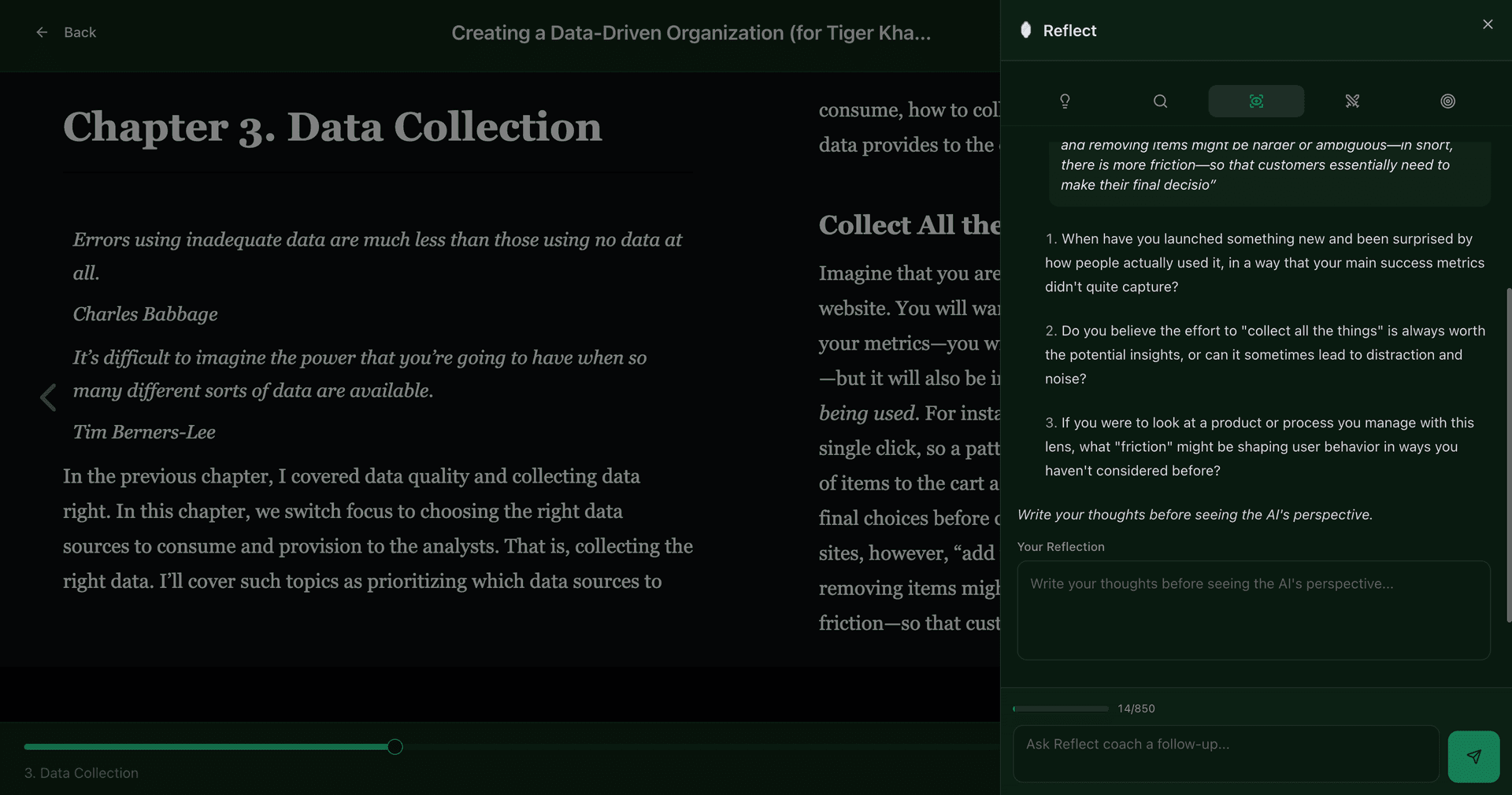Click the Reflect panel vertical scrollbar
Image resolution: width=1512 pixels, height=795 pixels.
coord(1508,455)
